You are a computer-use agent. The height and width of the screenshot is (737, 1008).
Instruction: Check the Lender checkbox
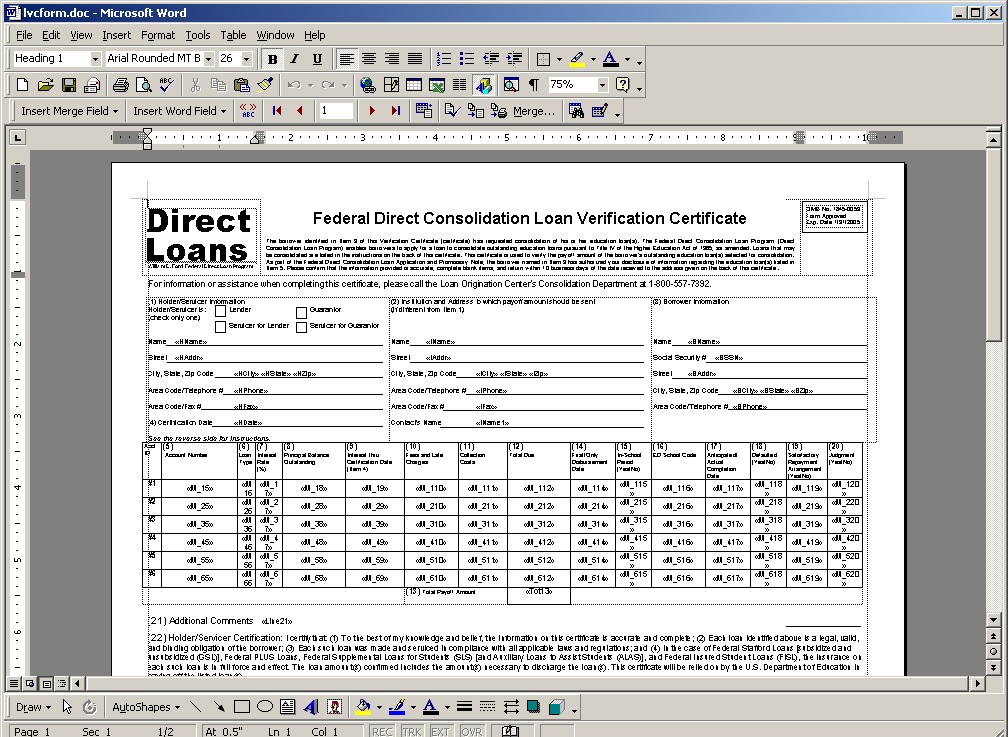pos(220,311)
